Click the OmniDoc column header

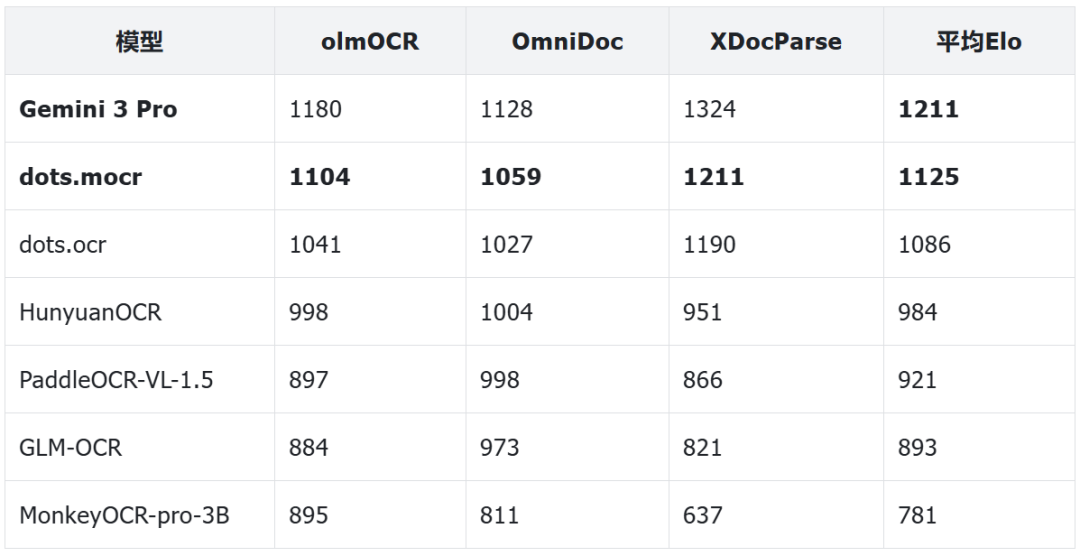[567, 41]
